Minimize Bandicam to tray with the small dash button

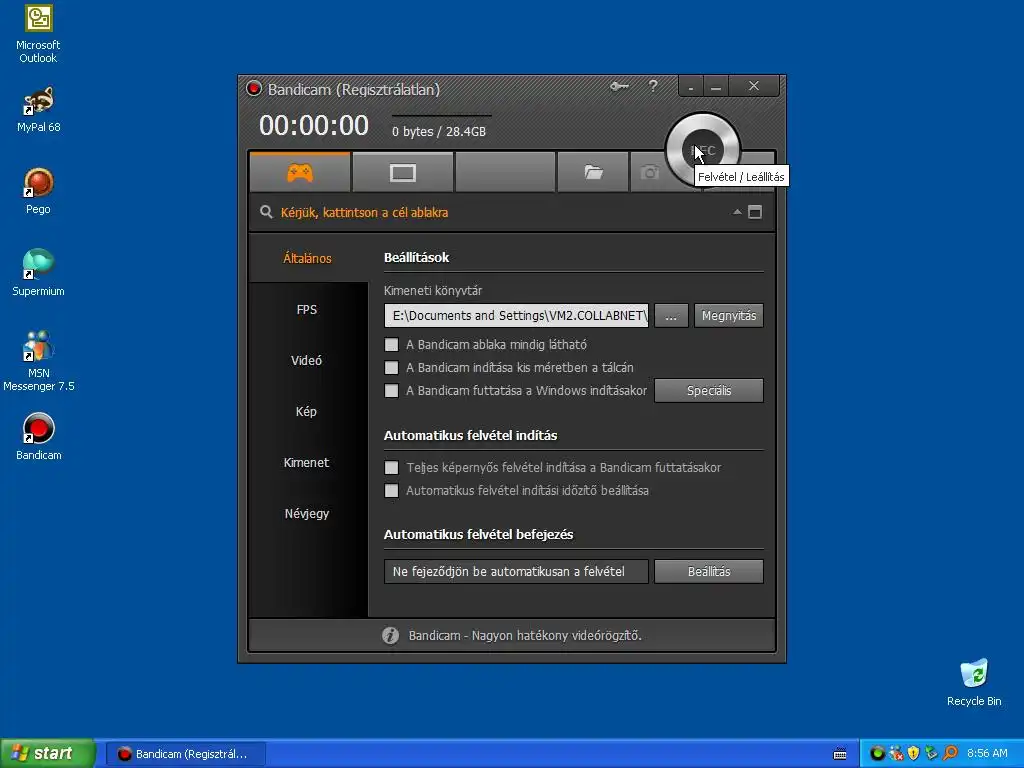point(691,86)
